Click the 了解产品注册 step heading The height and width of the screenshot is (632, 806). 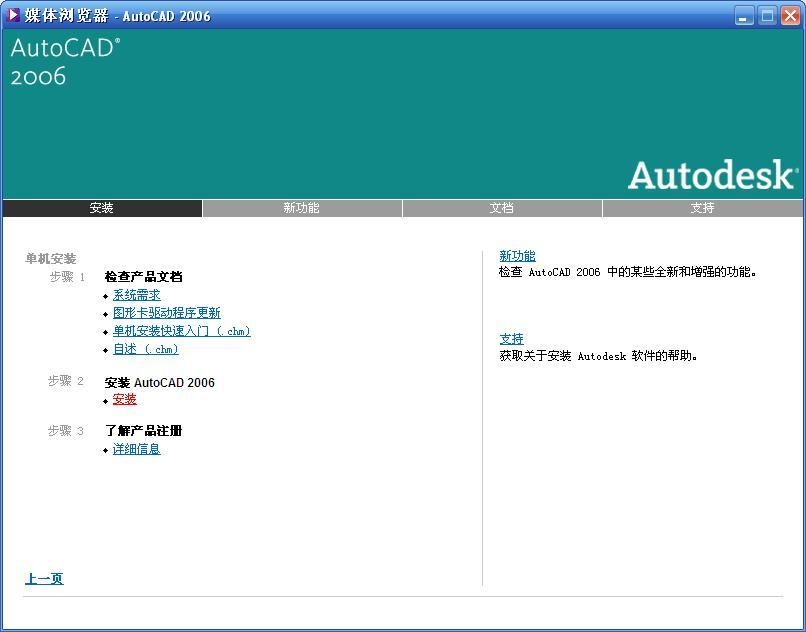[143, 430]
